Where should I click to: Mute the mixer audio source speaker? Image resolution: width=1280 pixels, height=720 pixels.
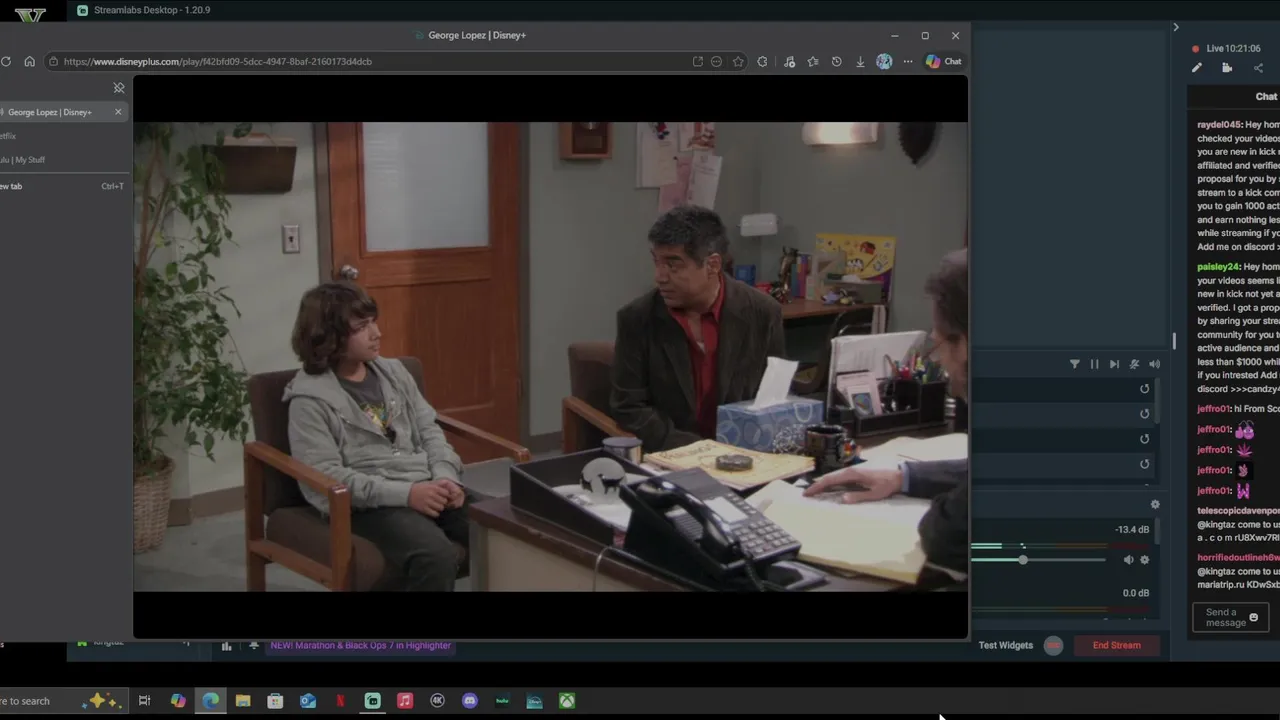(1129, 560)
